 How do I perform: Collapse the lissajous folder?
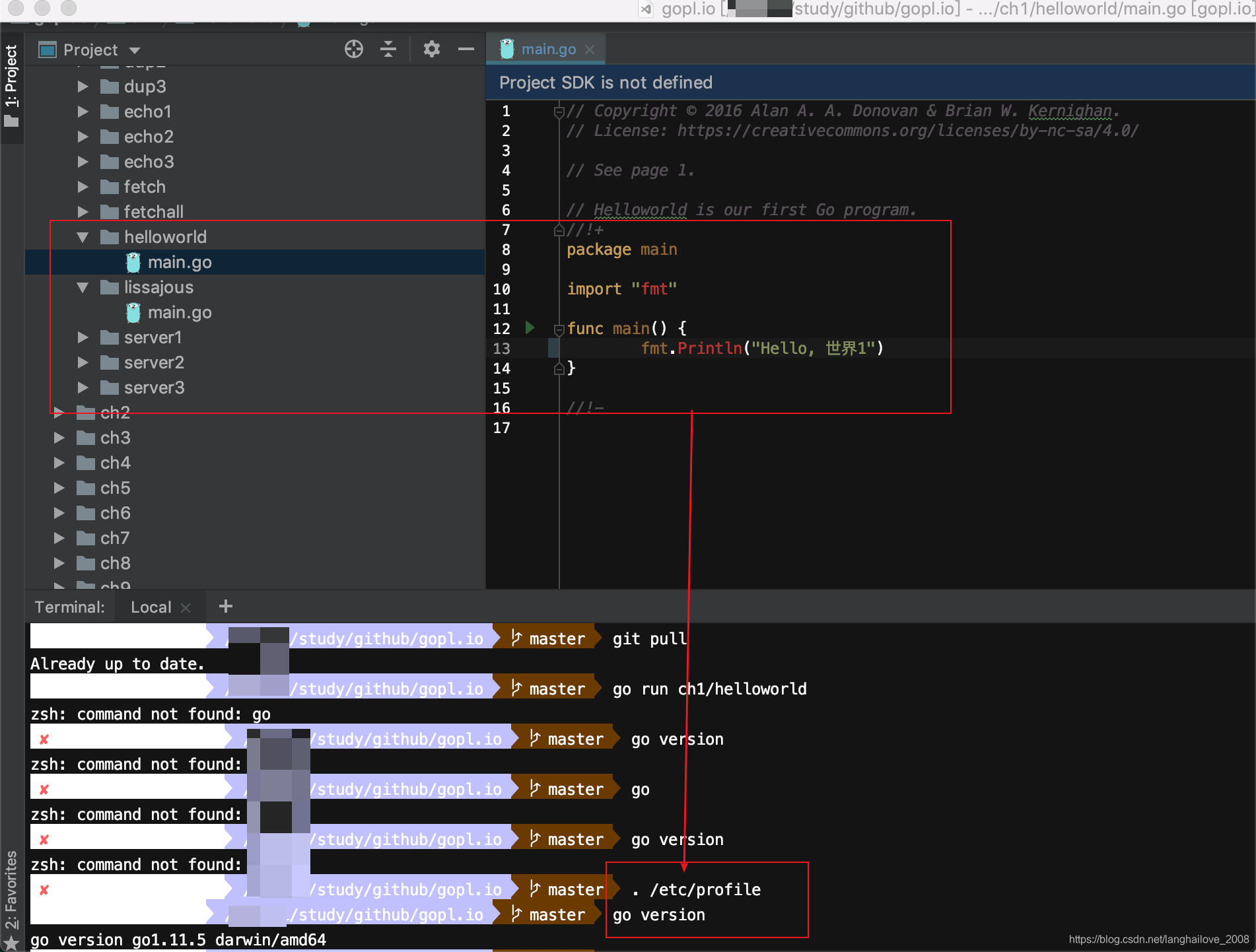tap(83, 287)
